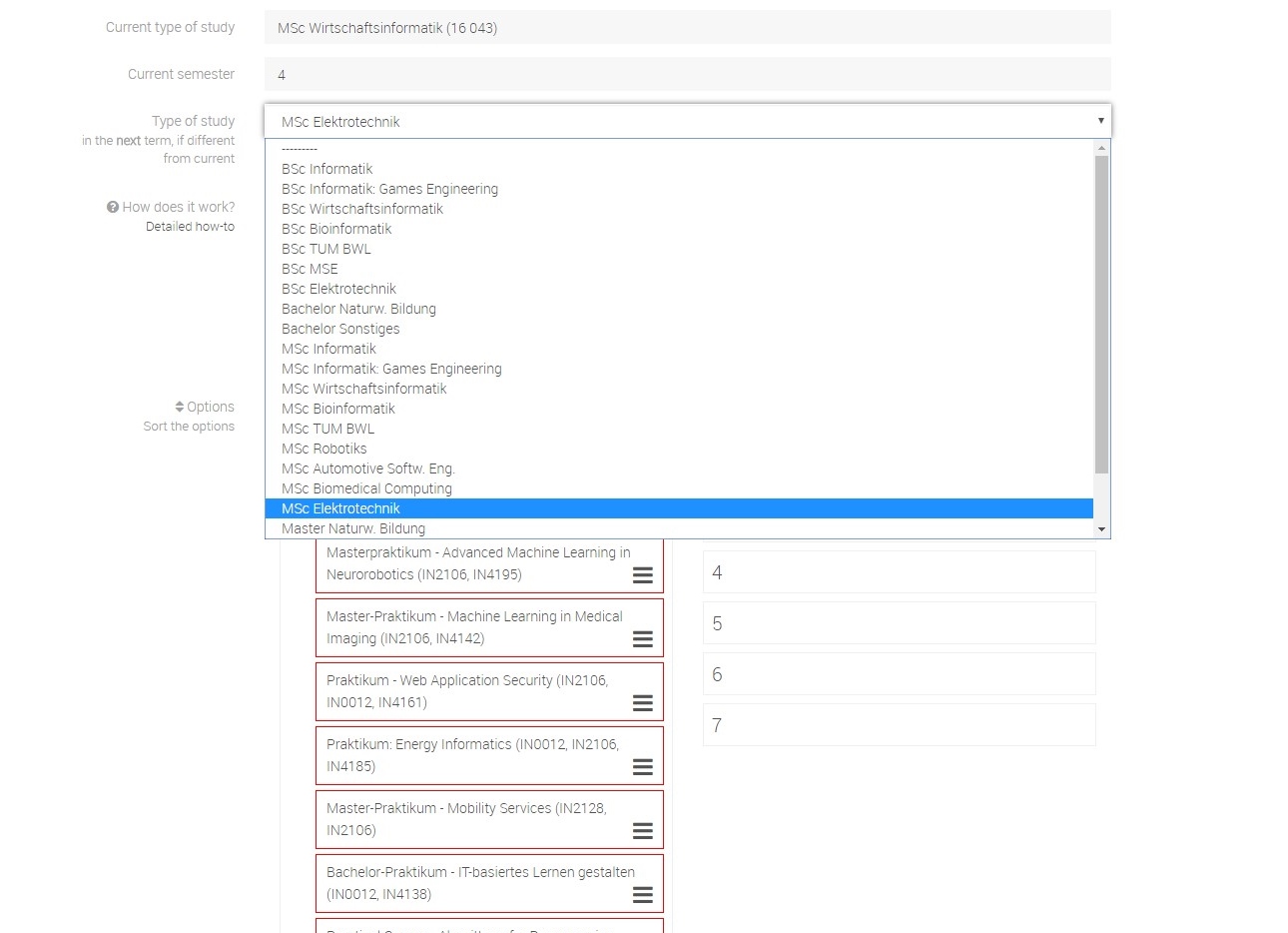The width and height of the screenshot is (1288, 933).
Task: Pick MSc TUM BWL option
Action: (679, 429)
